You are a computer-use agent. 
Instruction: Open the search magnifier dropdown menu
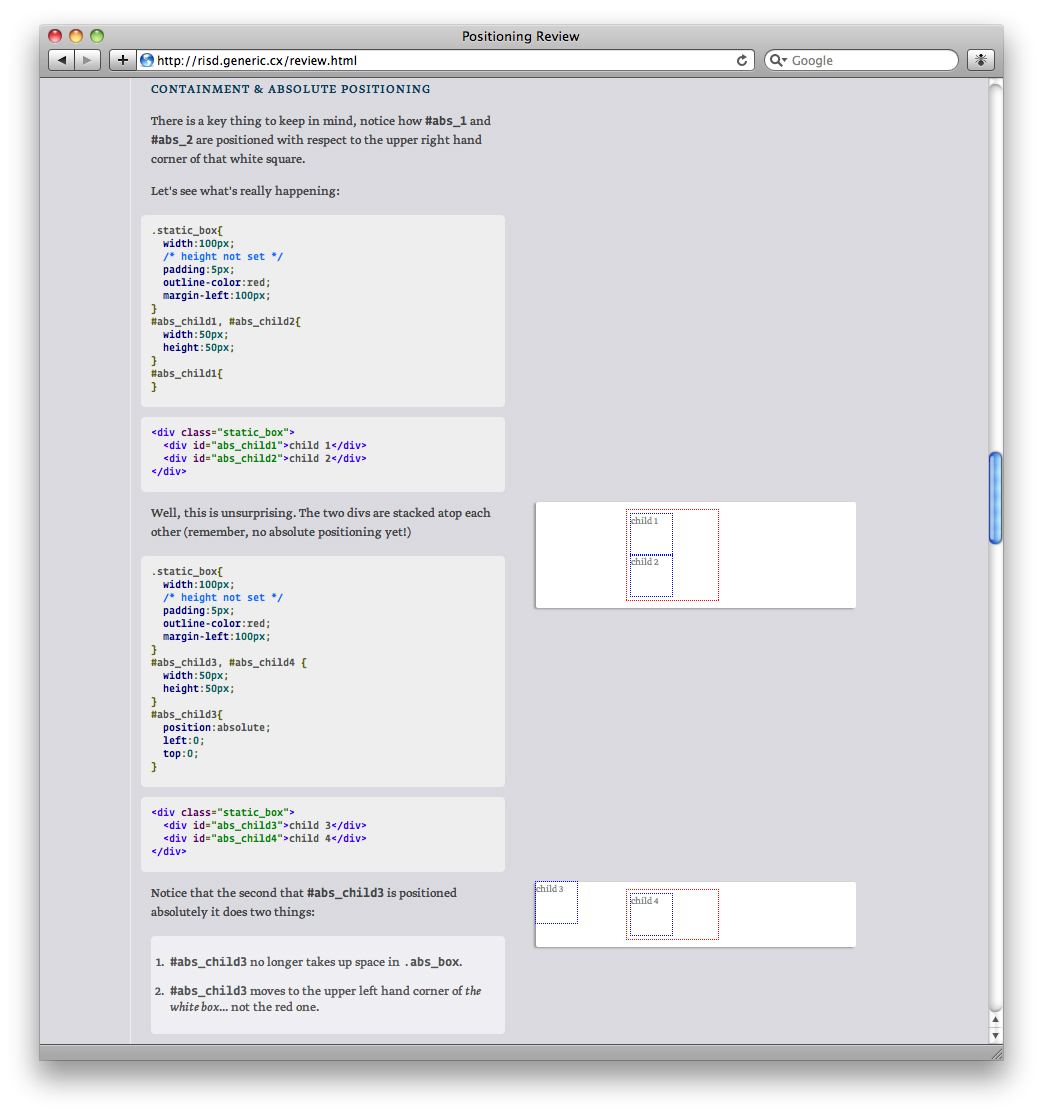[778, 60]
